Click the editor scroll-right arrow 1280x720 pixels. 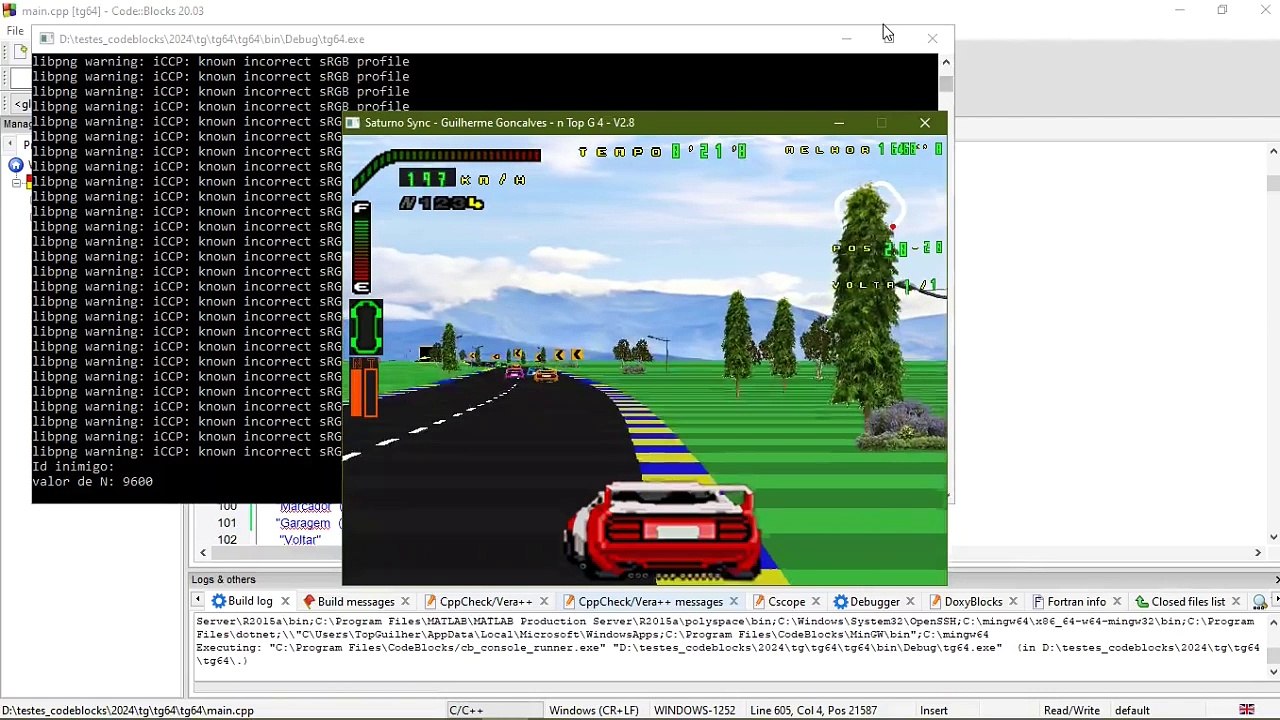coord(1258,552)
